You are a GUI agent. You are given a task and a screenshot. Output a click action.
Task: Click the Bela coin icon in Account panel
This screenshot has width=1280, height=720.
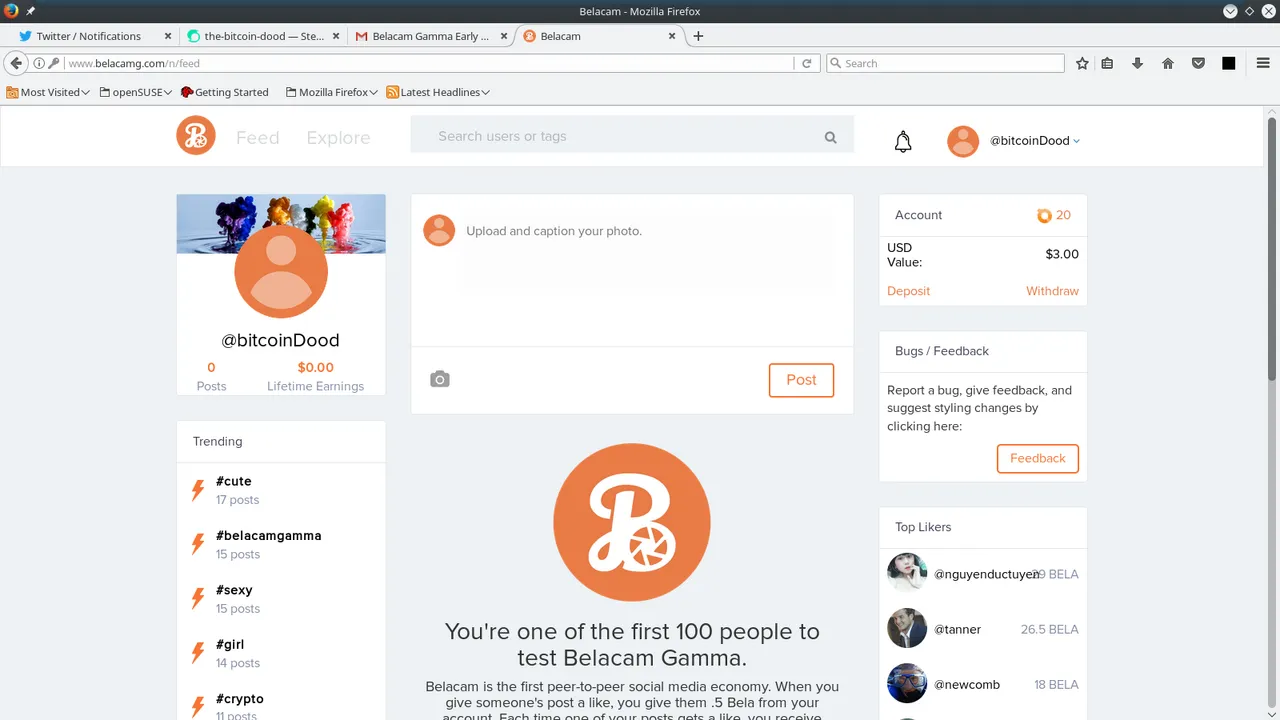point(1044,215)
